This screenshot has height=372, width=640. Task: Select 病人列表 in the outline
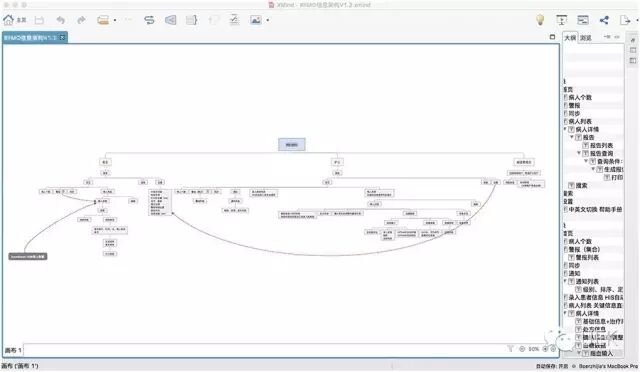pos(580,121)
